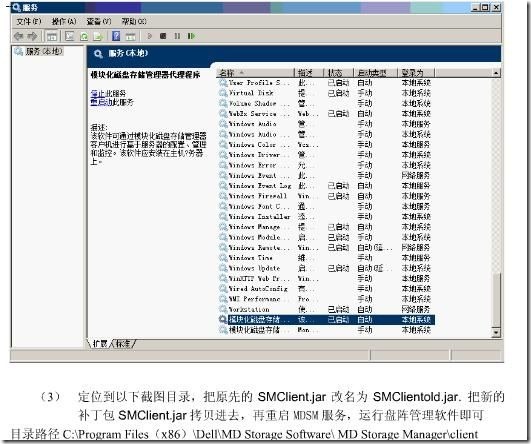Select 服务(本地) in the left tree
Image resolution: width=531 pixels, height=444 pixels.
coord(39,51)
